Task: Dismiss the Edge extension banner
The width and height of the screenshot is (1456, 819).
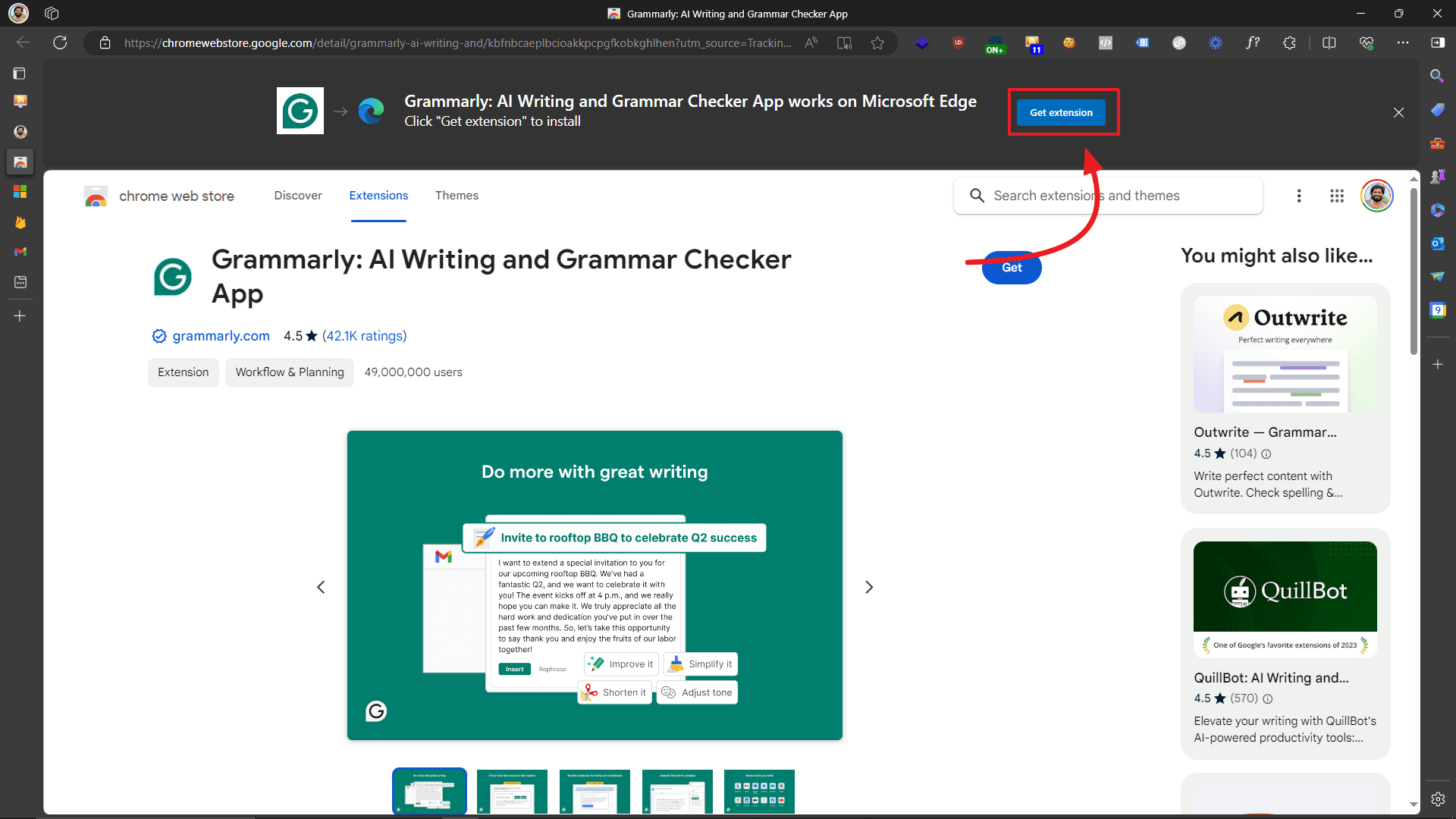Action: tap(1398, 112)
